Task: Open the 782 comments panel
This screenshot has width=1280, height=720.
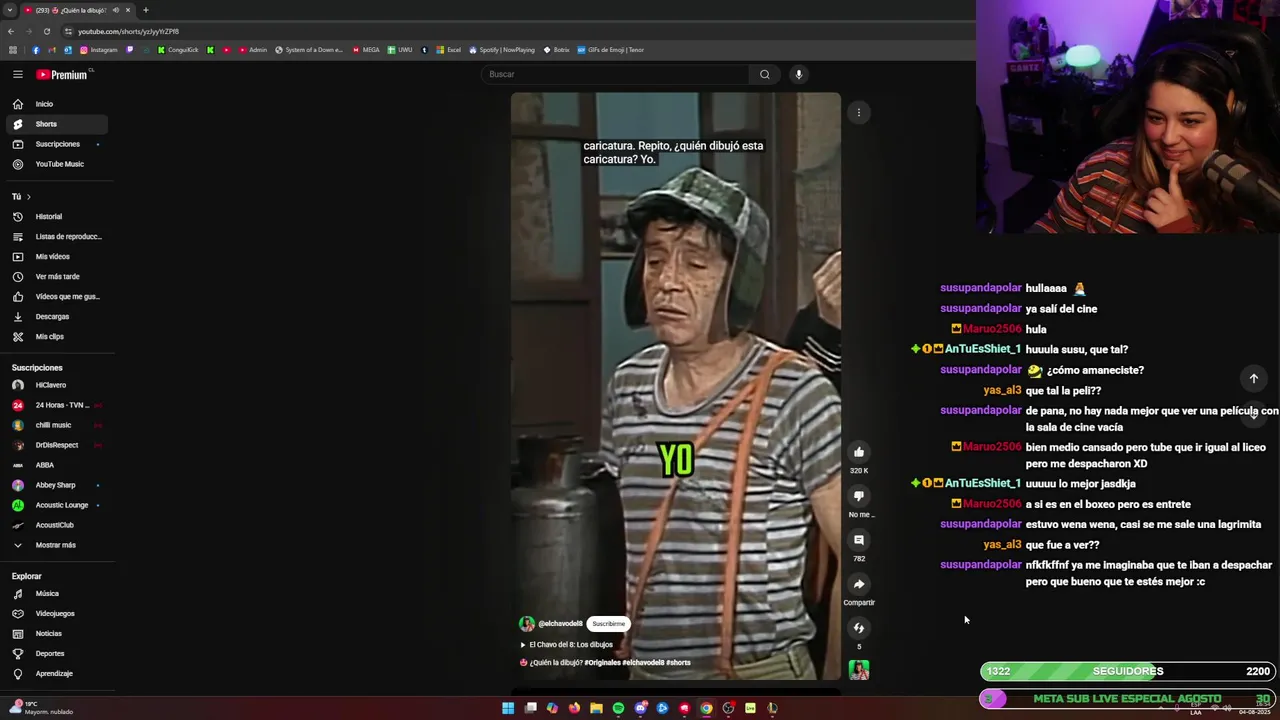Action: [x=858, y=540]
